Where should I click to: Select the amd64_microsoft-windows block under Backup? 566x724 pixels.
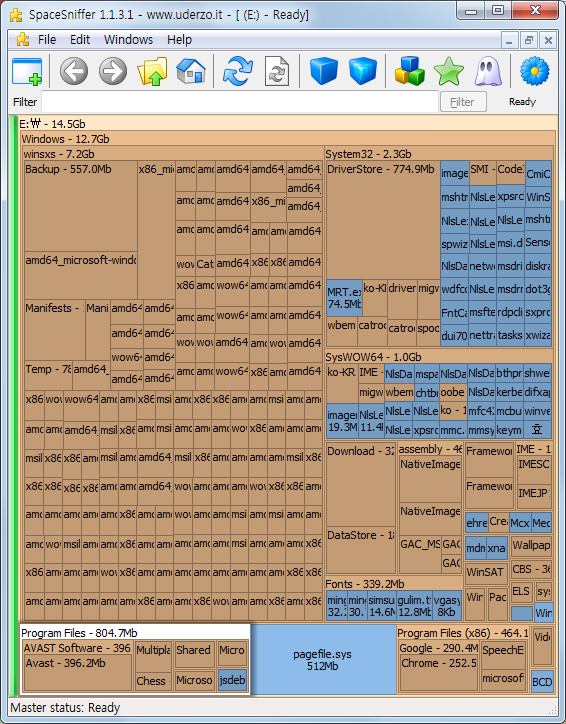[81, 275]
